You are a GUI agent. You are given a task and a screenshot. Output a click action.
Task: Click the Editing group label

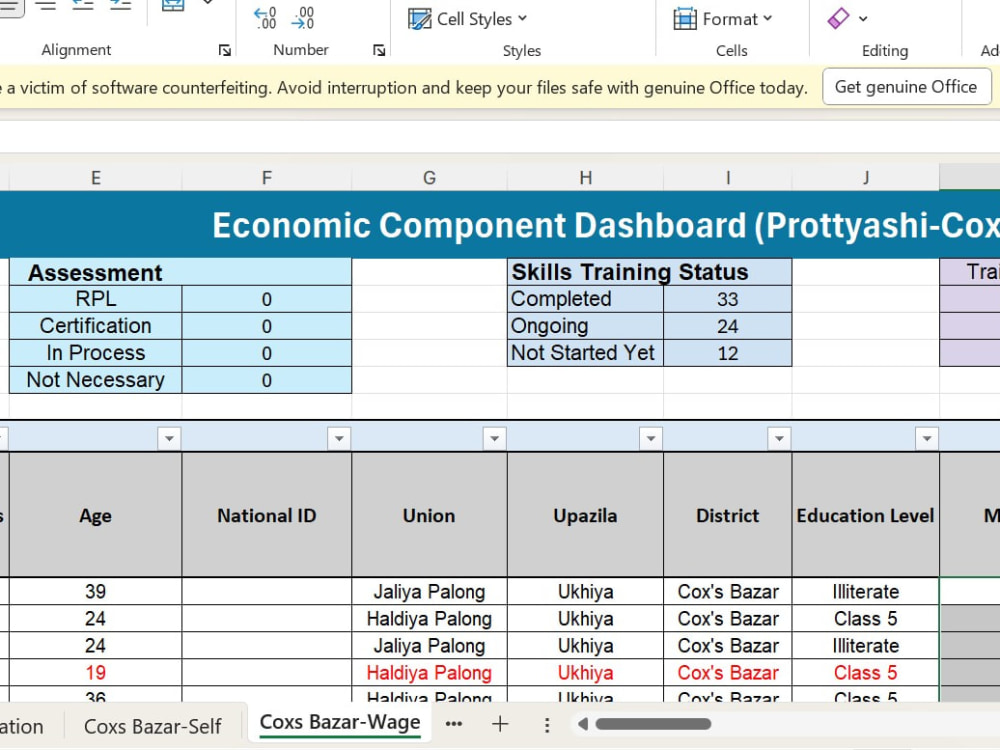885,50
